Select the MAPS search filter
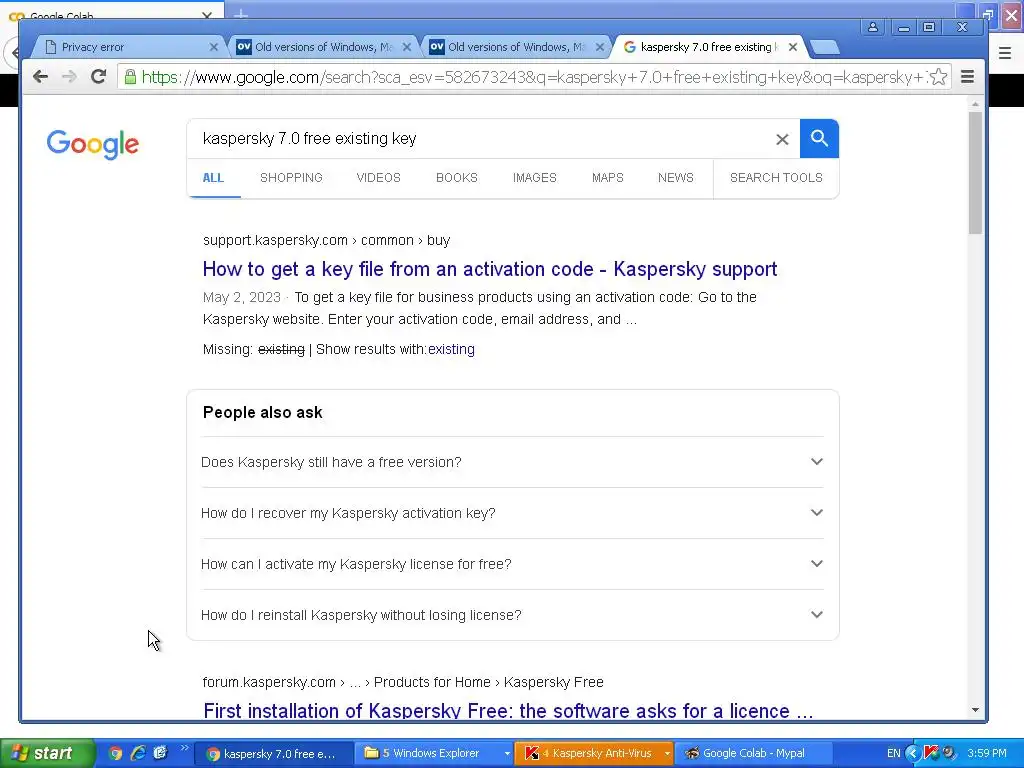 coord(607,178)
